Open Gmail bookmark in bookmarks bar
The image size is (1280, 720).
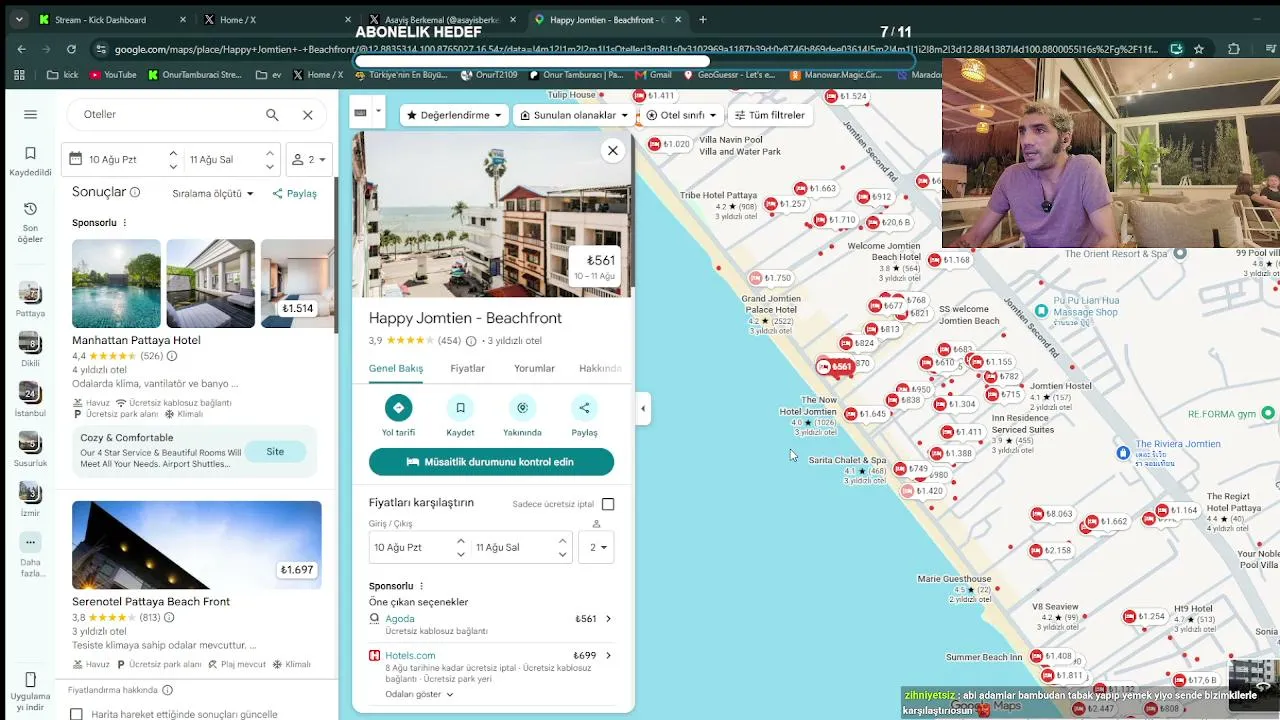pyautogui.click(x=653, y=75)
